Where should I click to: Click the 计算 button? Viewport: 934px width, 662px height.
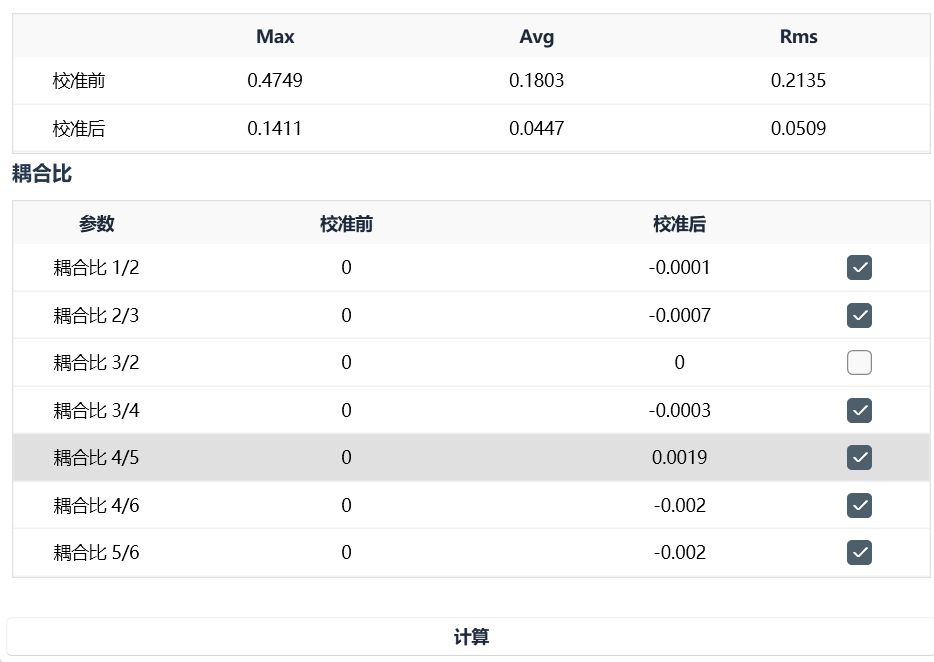point(470,636)
